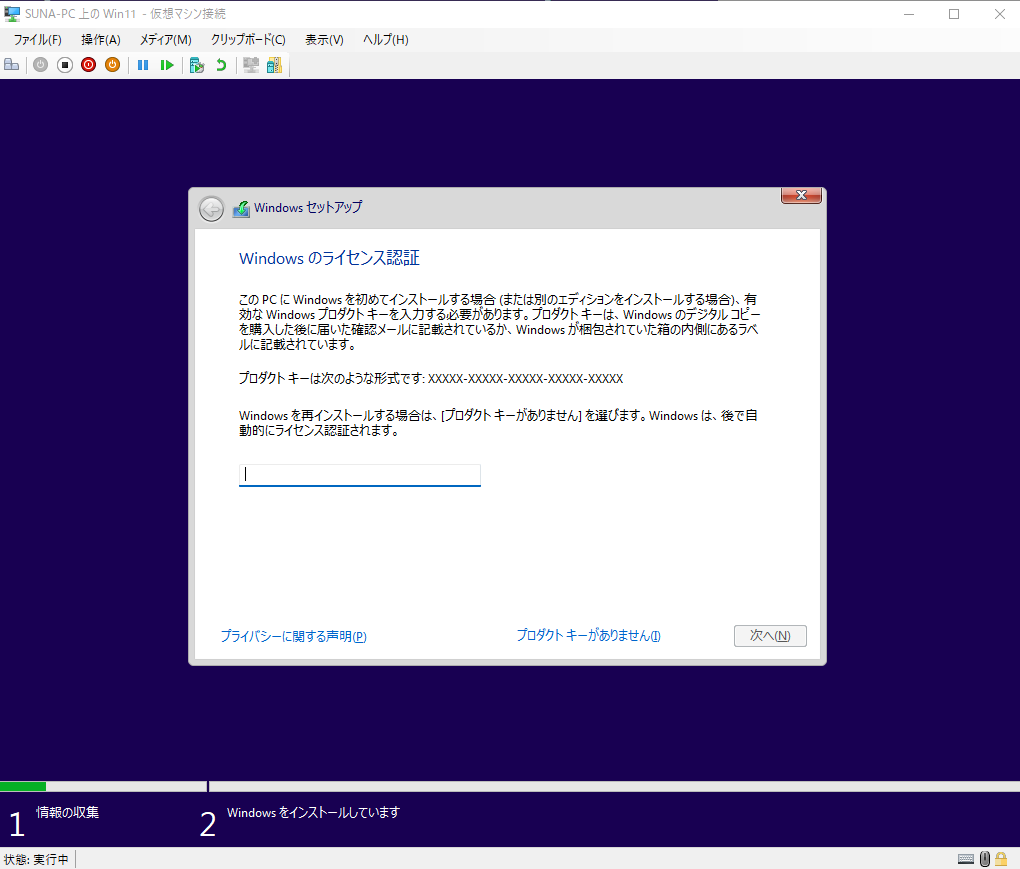Send Ctrl+Alt+Del using the toolbar icon

click(12, 64)
